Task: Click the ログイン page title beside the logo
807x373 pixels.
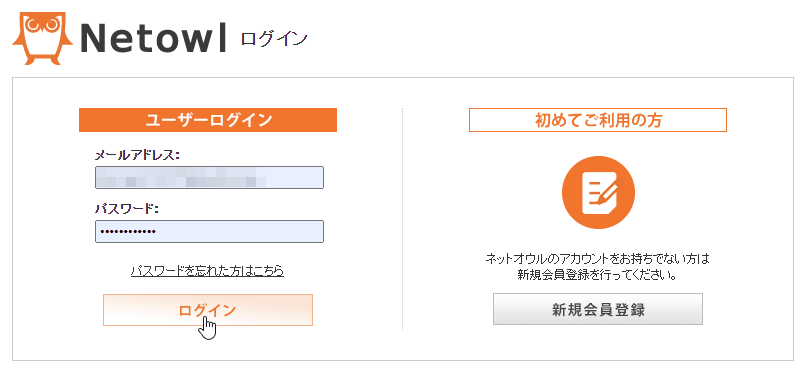Action: tap(274, 39)
